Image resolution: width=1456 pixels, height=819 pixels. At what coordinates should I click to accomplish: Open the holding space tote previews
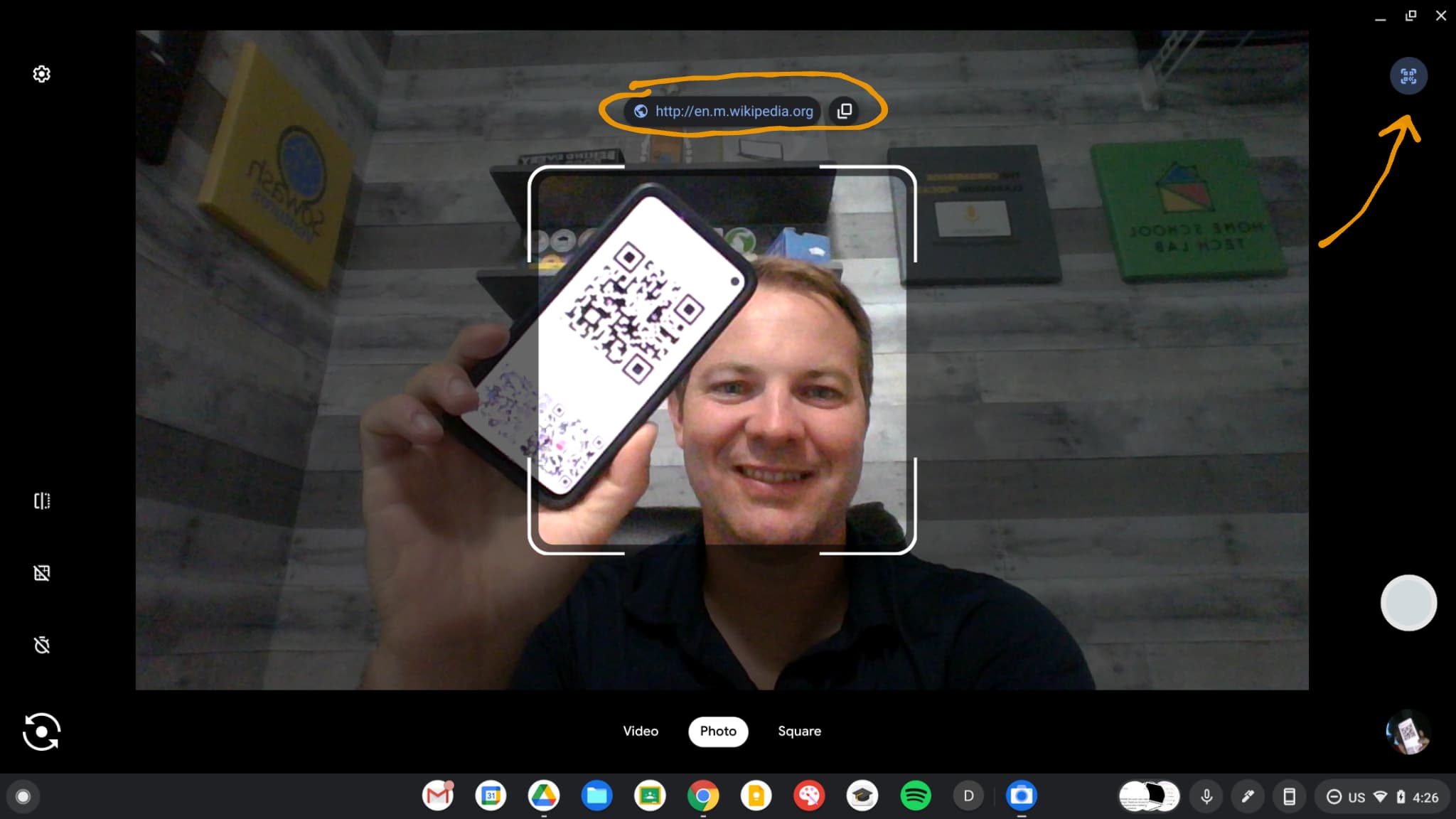(x=1149, y=796)
